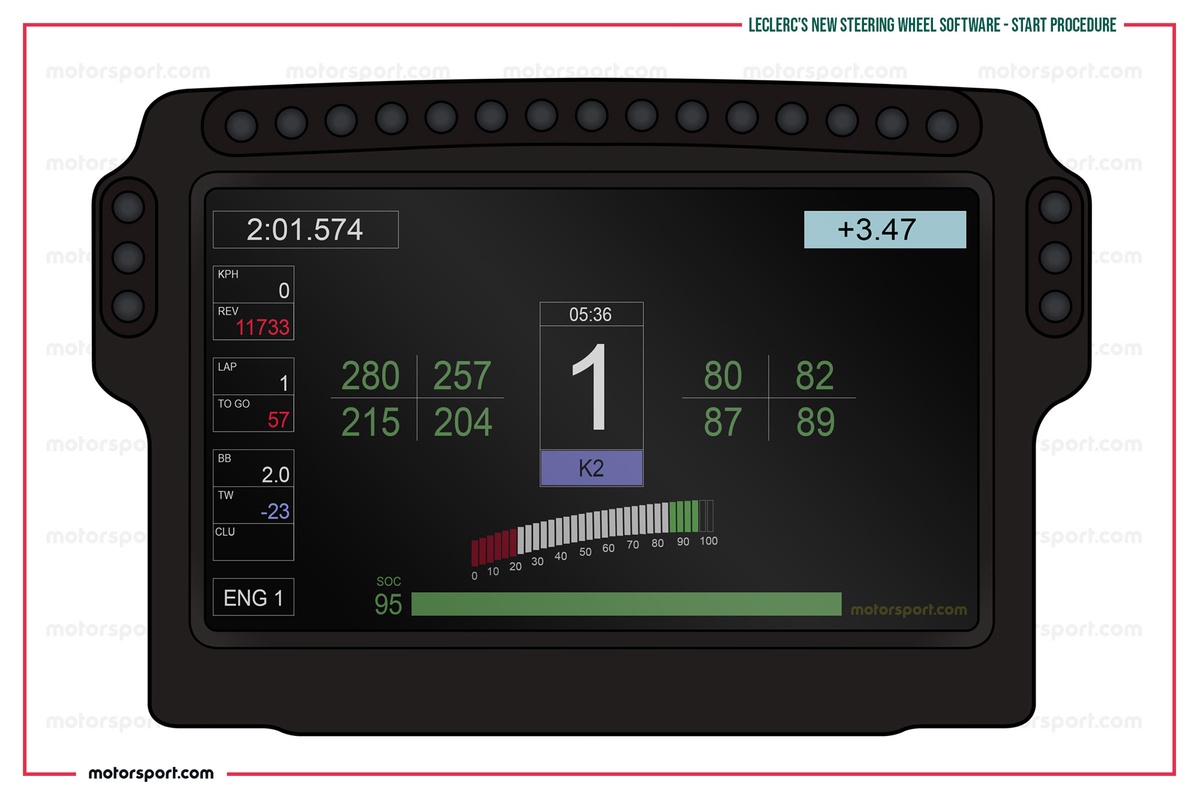1200x800 pixels.
Task: Click the 50 label on gauge scale
Action: coord(585,551)
